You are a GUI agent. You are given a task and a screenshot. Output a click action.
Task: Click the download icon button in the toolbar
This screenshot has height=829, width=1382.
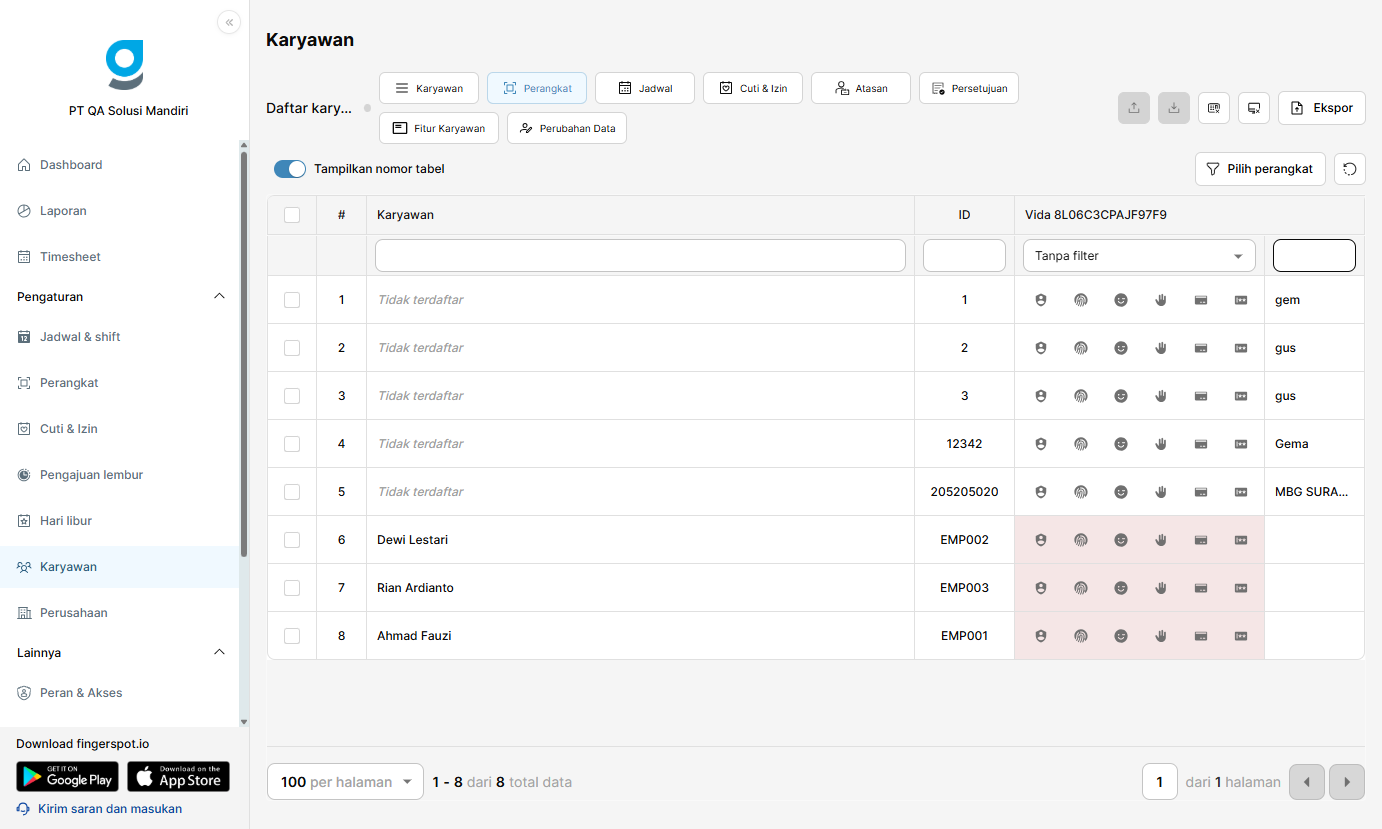[1174, 108]
